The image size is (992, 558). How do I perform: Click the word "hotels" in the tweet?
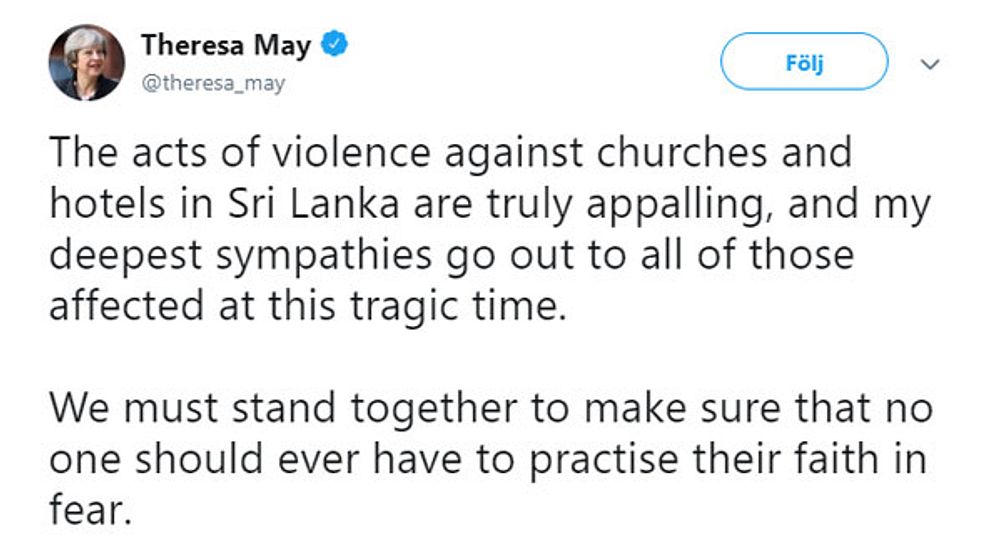pyautogui.click(x=106, y=205)
